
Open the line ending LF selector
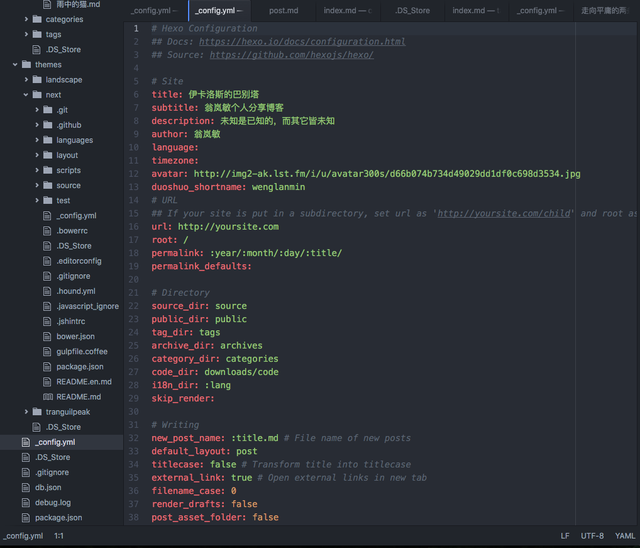[x=565, y=536]
